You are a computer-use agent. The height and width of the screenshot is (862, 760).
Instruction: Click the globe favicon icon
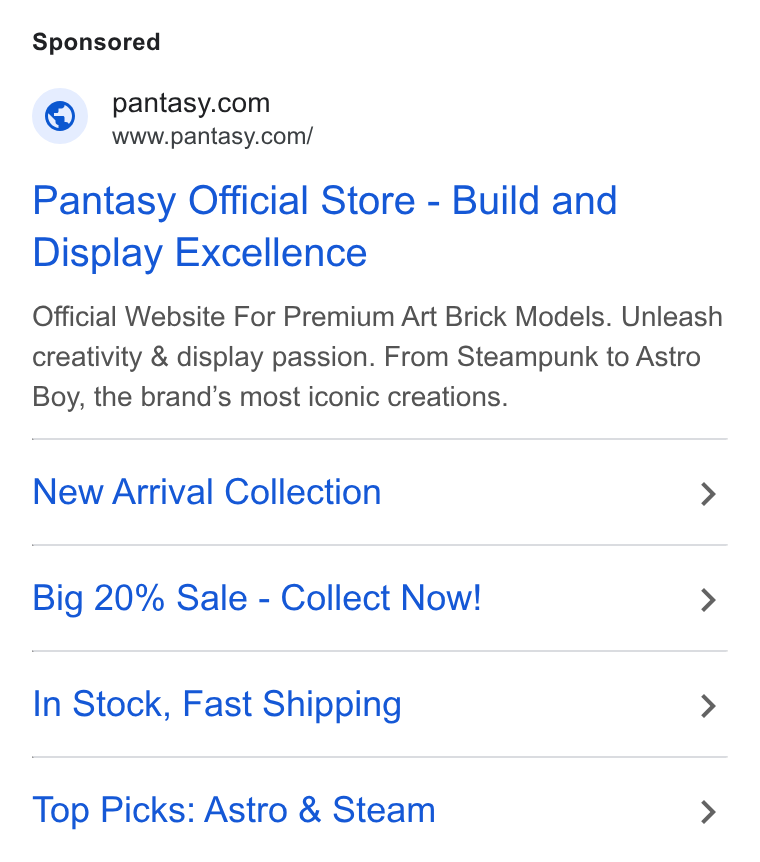pos(60,116)
